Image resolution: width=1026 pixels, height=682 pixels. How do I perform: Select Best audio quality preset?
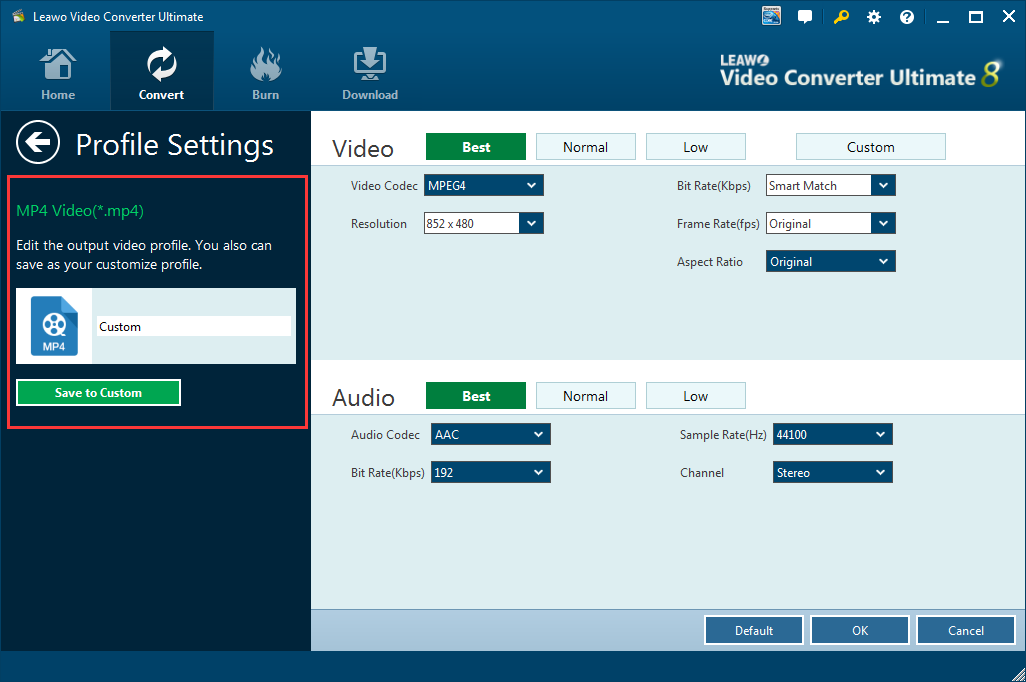(x=476, y=396)
